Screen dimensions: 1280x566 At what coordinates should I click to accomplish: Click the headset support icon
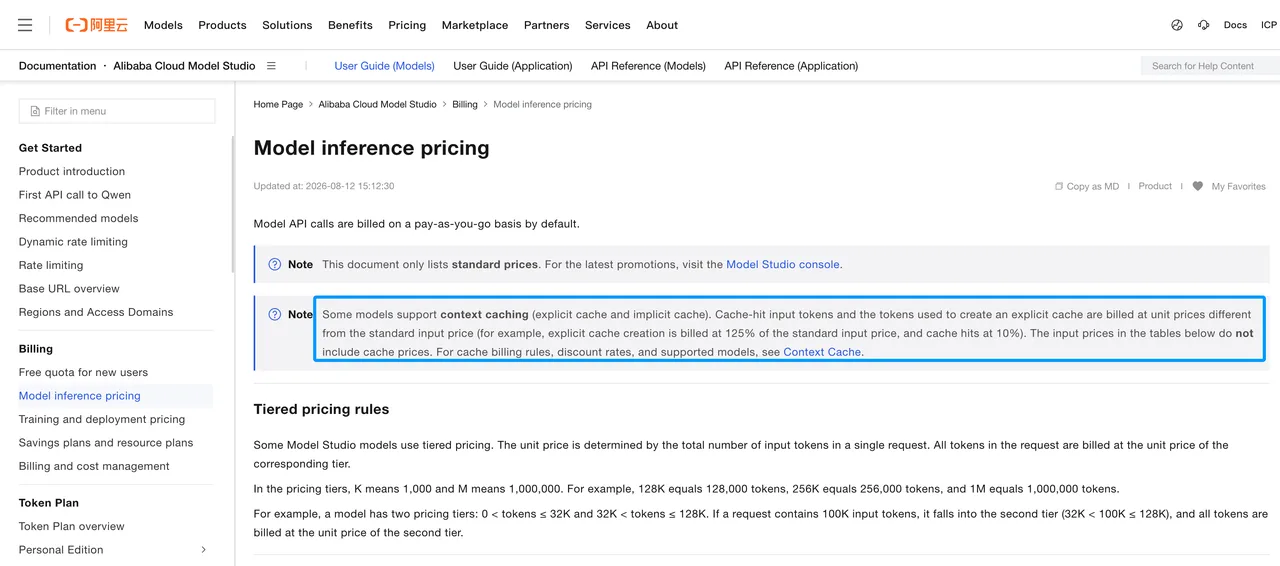[x=1204, y=25]
